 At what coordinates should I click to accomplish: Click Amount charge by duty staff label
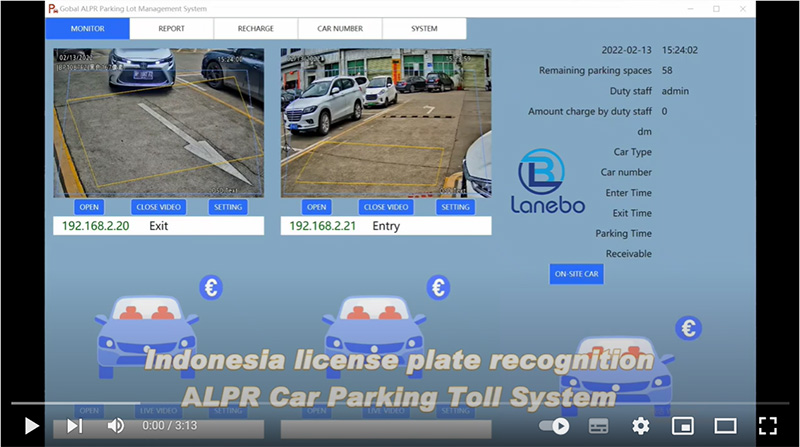coord(590,111)
